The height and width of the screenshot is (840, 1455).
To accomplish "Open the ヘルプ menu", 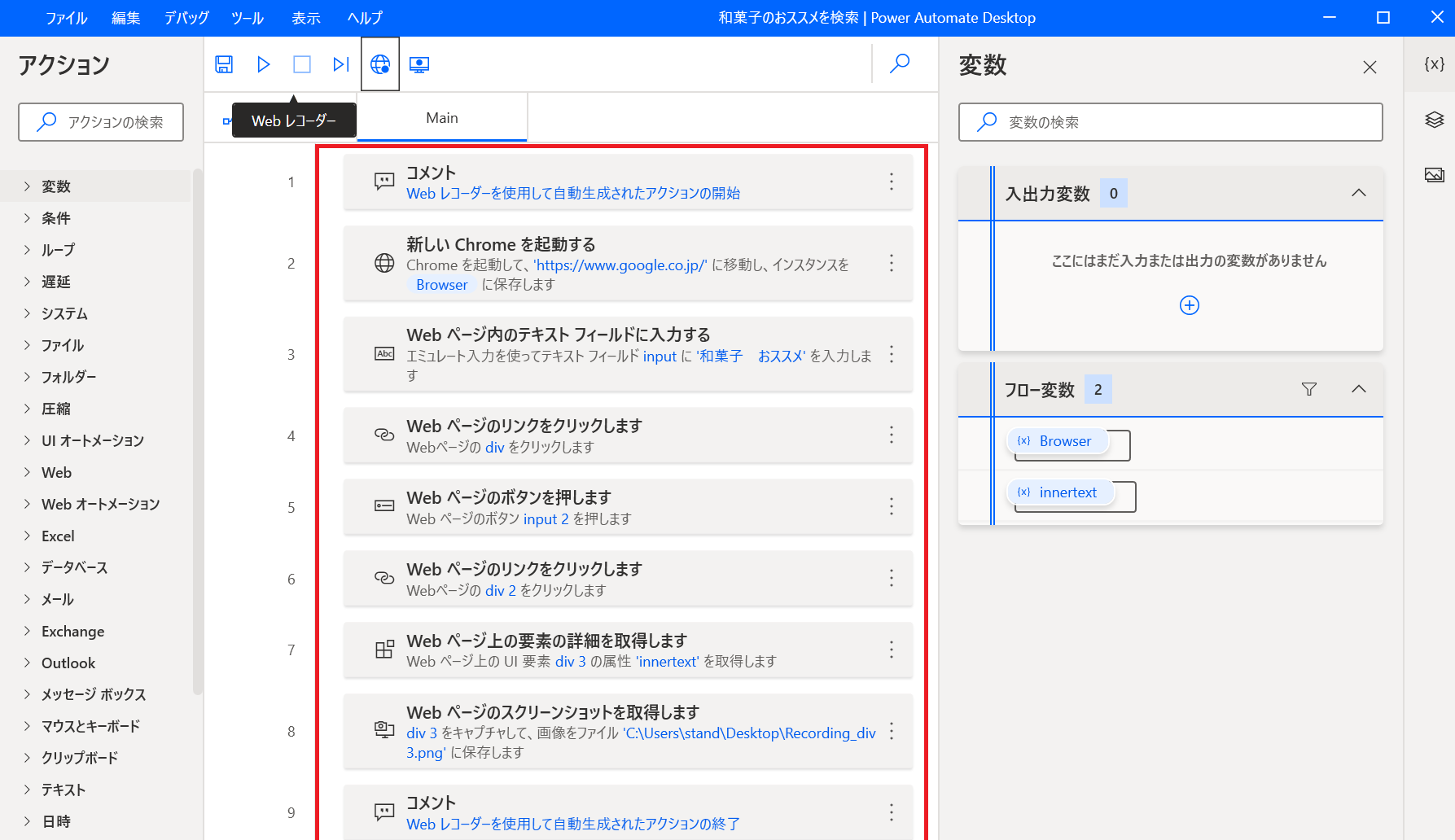I will tap(365, 18).
